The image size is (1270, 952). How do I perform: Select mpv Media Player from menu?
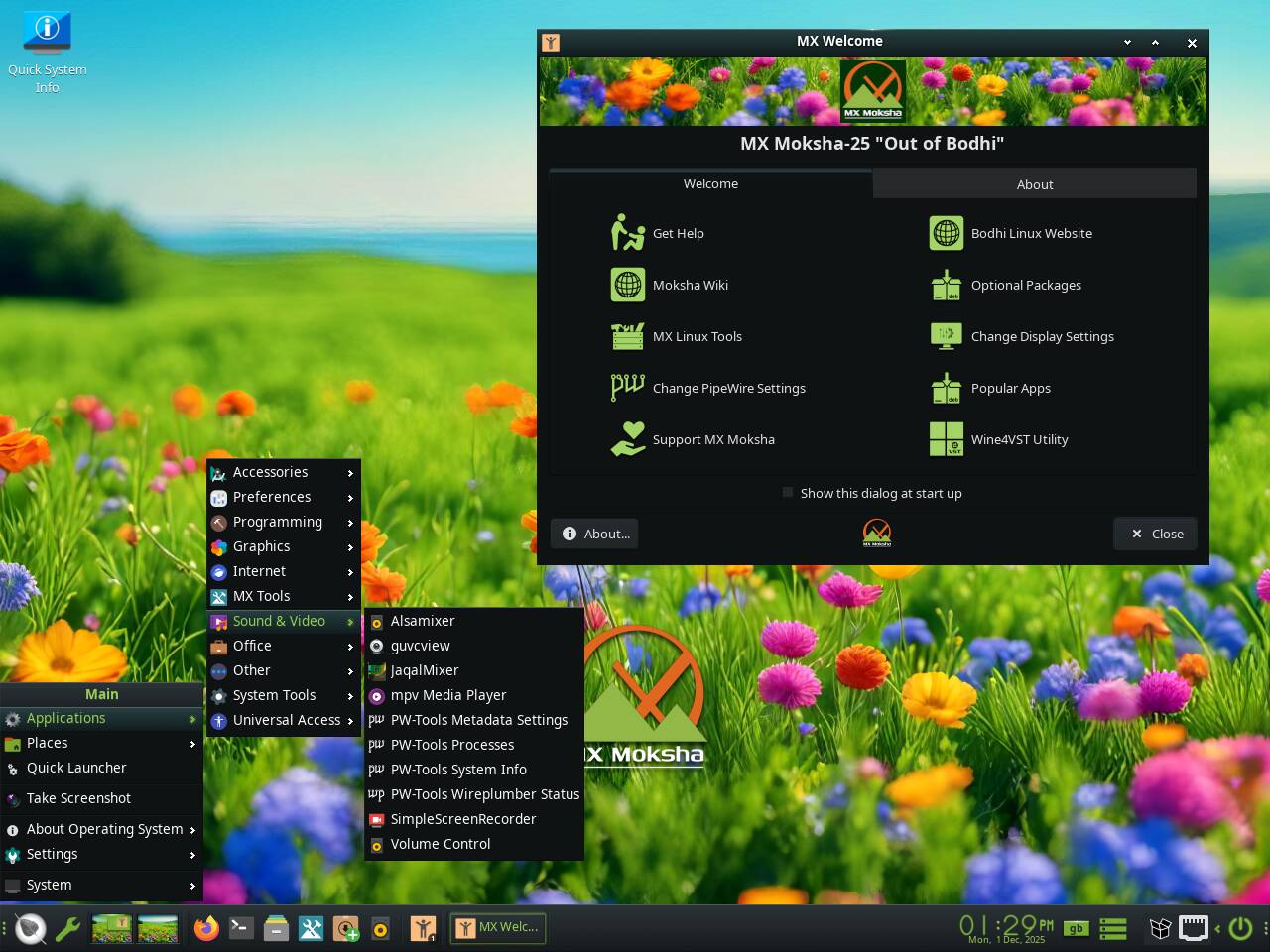448,695
